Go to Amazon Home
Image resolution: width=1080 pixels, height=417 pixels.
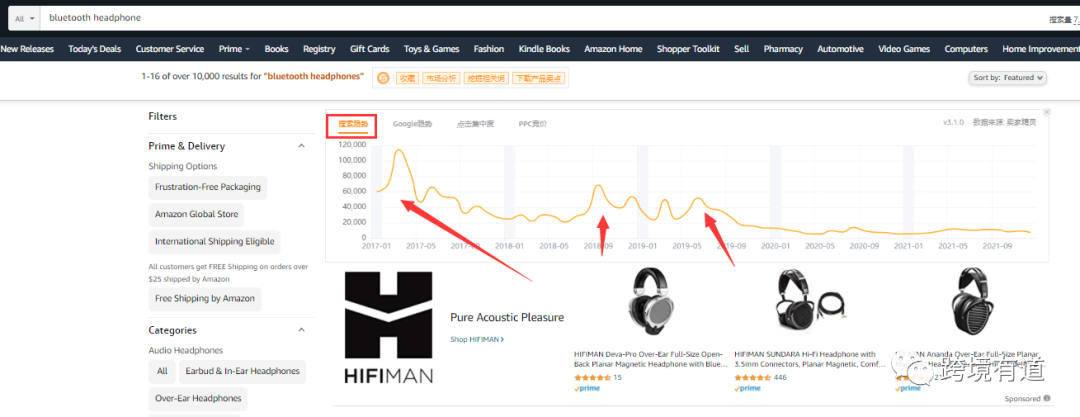tap(613, 49)
